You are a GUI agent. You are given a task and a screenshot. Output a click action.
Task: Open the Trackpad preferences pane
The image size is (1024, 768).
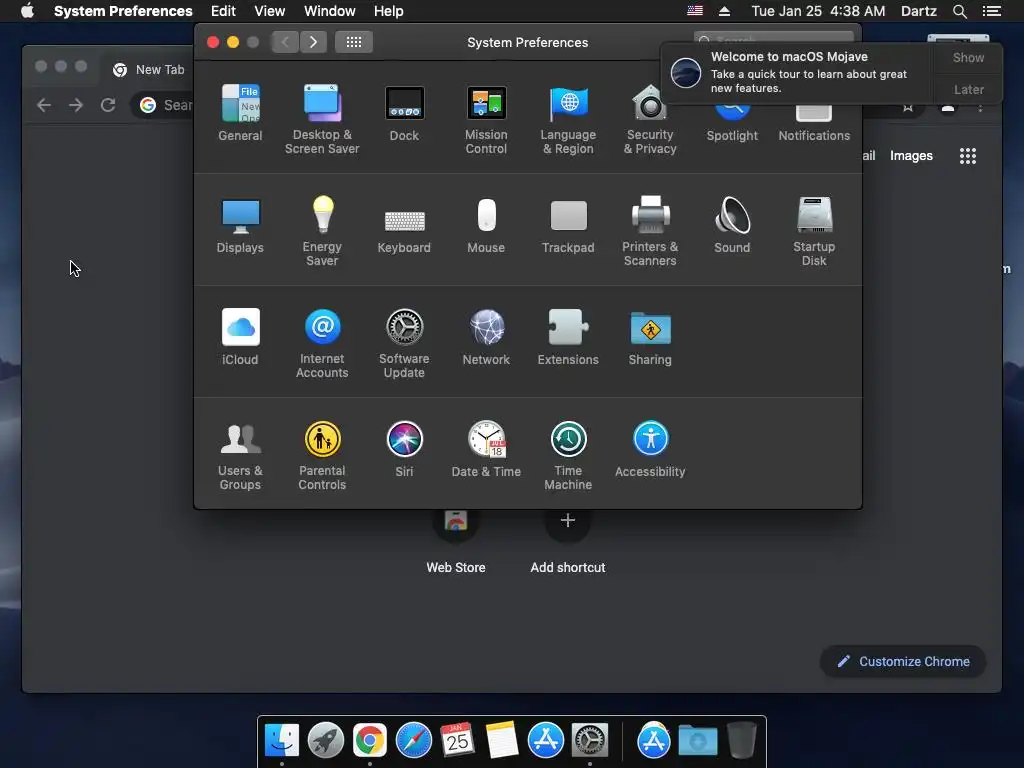[x=568, y=225]
